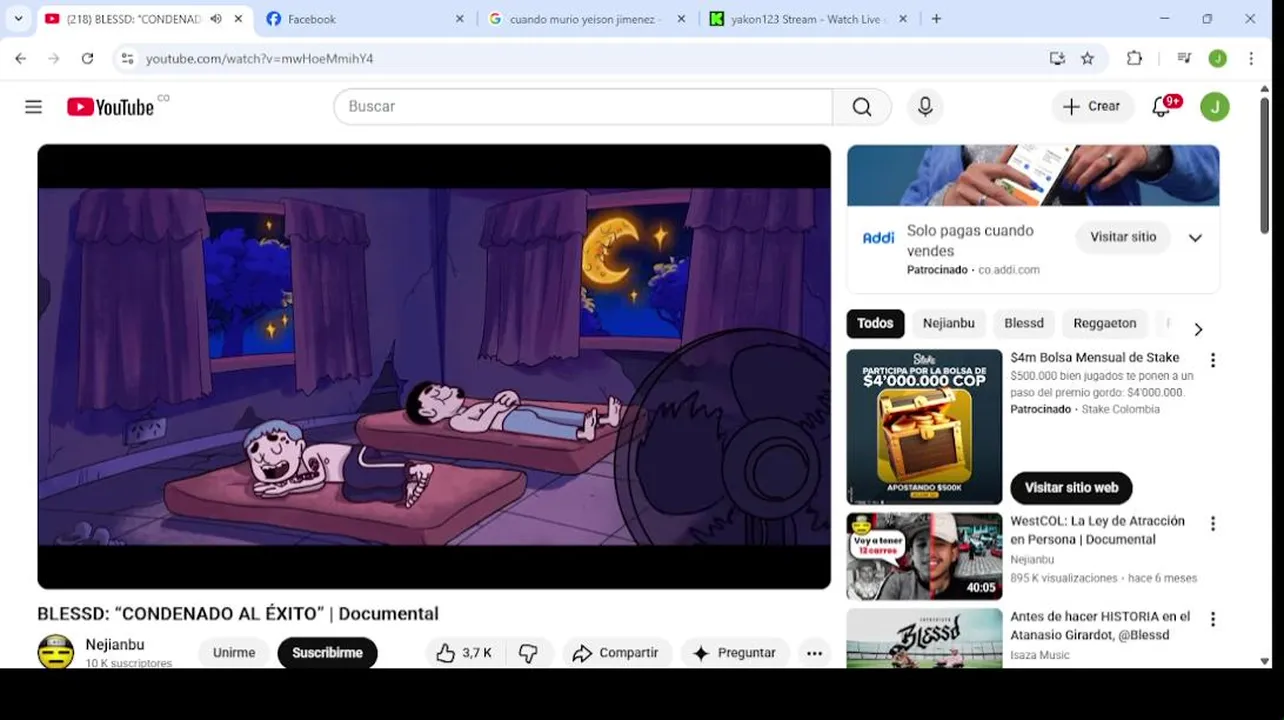
Task: Select the Reggaeton filter chip
Action: click(x=1105, y=323)
